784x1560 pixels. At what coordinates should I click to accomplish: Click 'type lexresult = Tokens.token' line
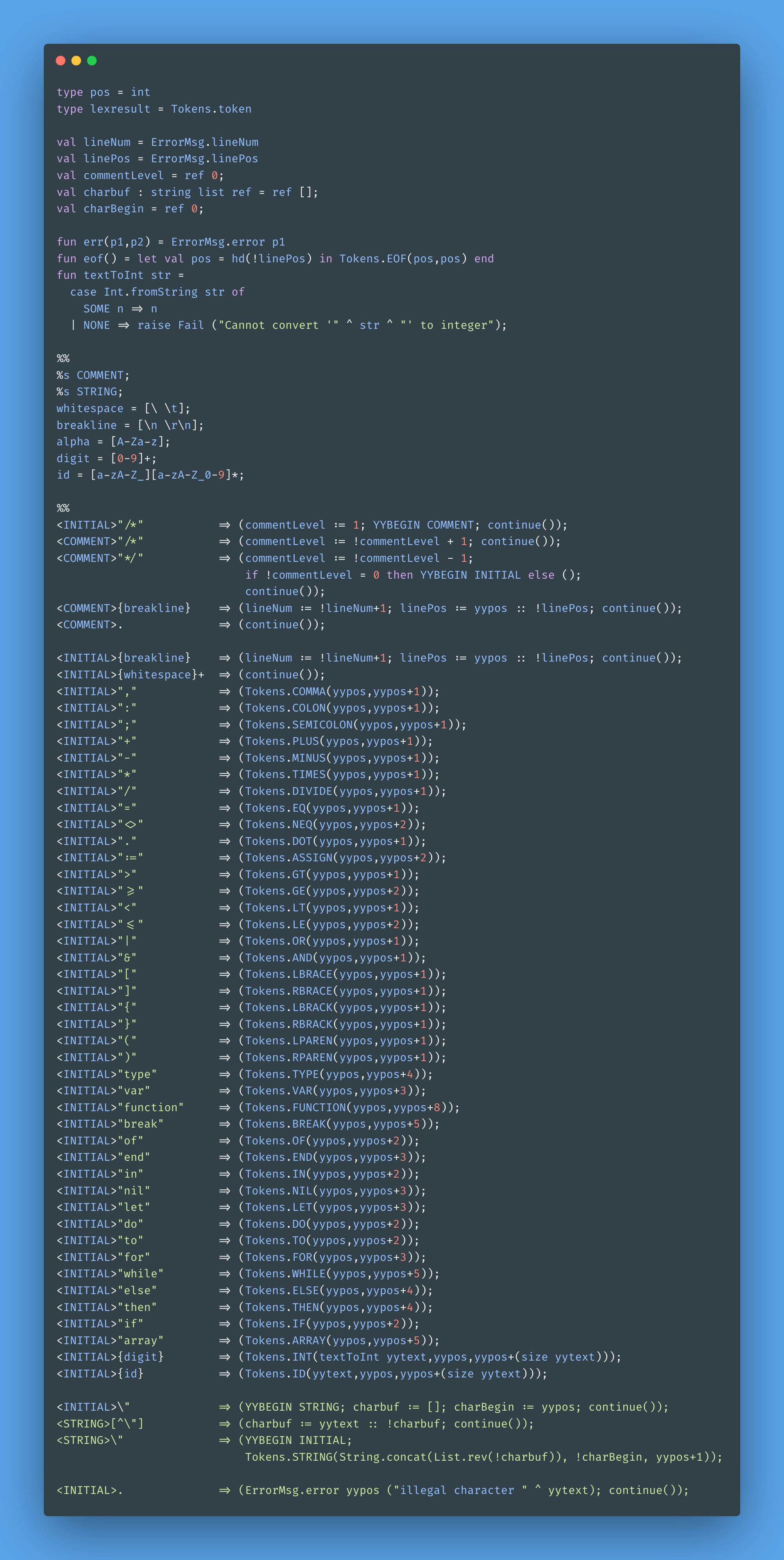point(154,109)
